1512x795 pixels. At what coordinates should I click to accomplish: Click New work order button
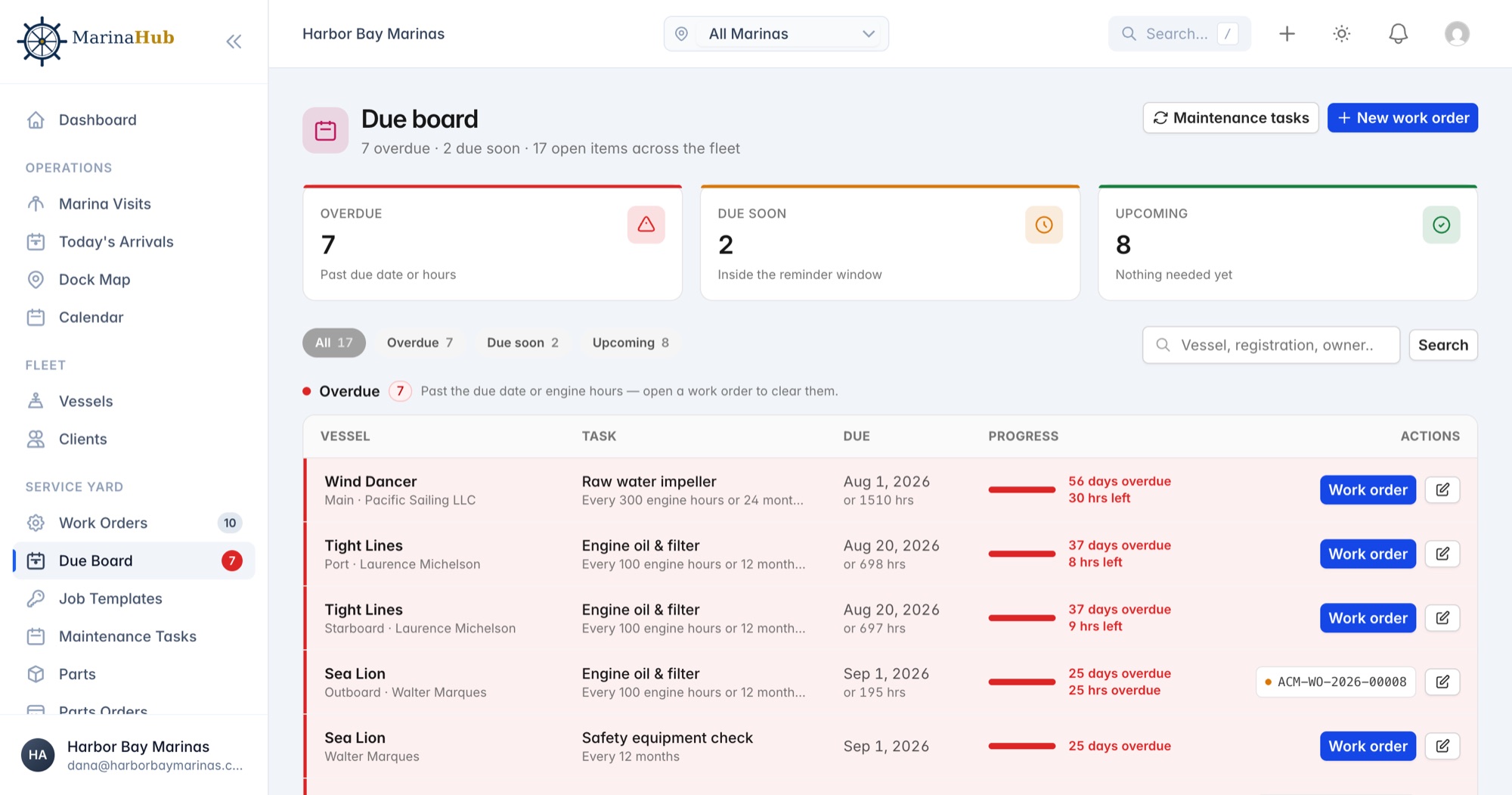click(1402, 118)
